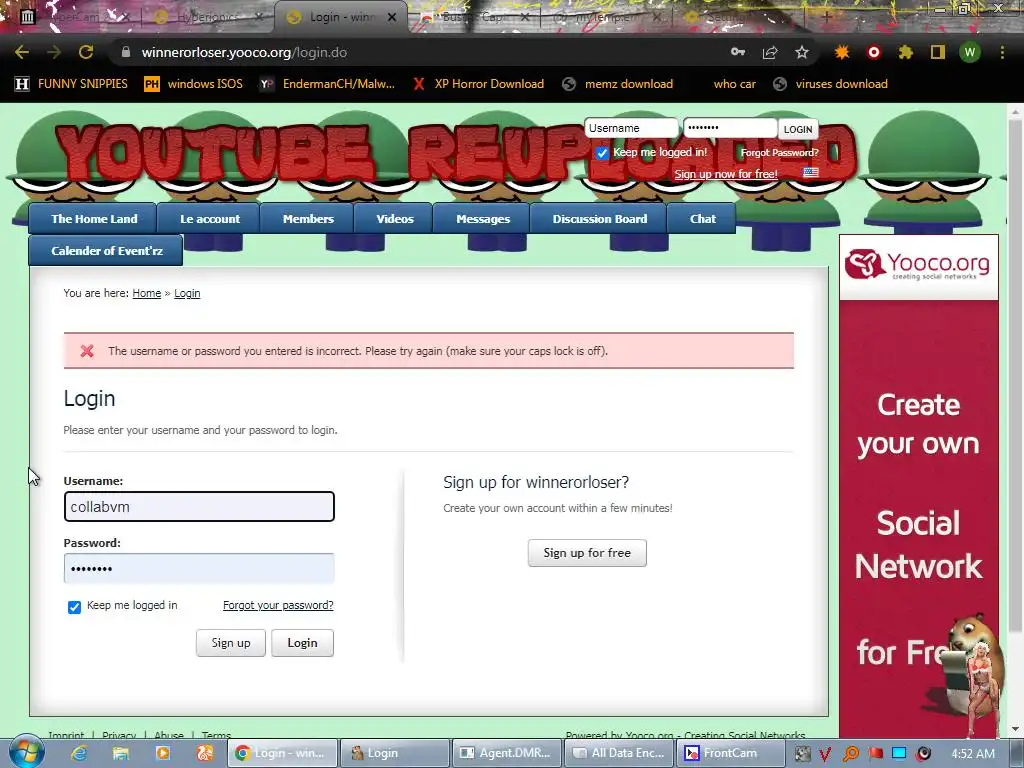Open the windows ISOS bookmark
The width and height of the screenshot is (1024, 768).
tap(193, 84)
